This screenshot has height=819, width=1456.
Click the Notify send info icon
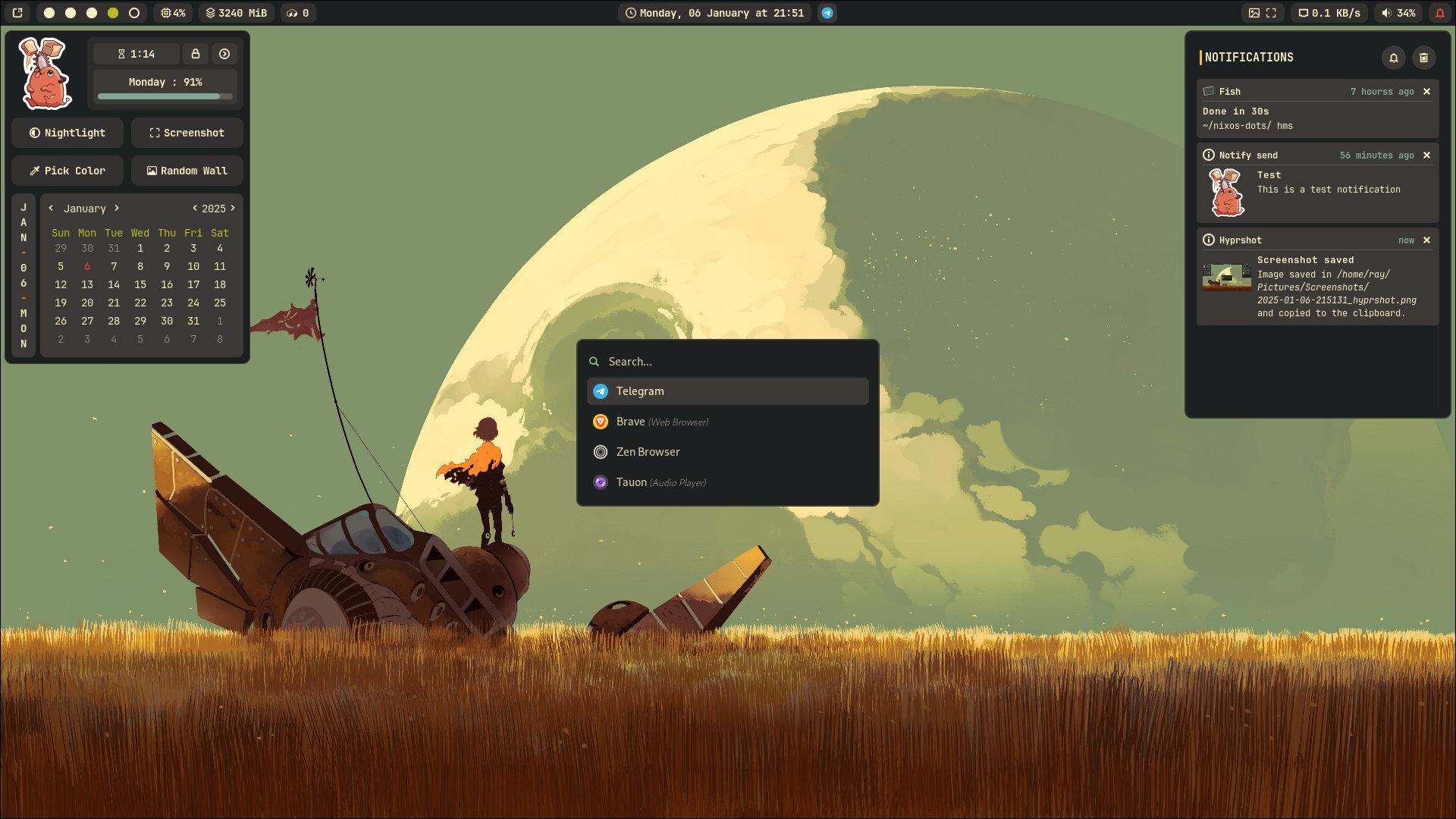(1209, 155)
